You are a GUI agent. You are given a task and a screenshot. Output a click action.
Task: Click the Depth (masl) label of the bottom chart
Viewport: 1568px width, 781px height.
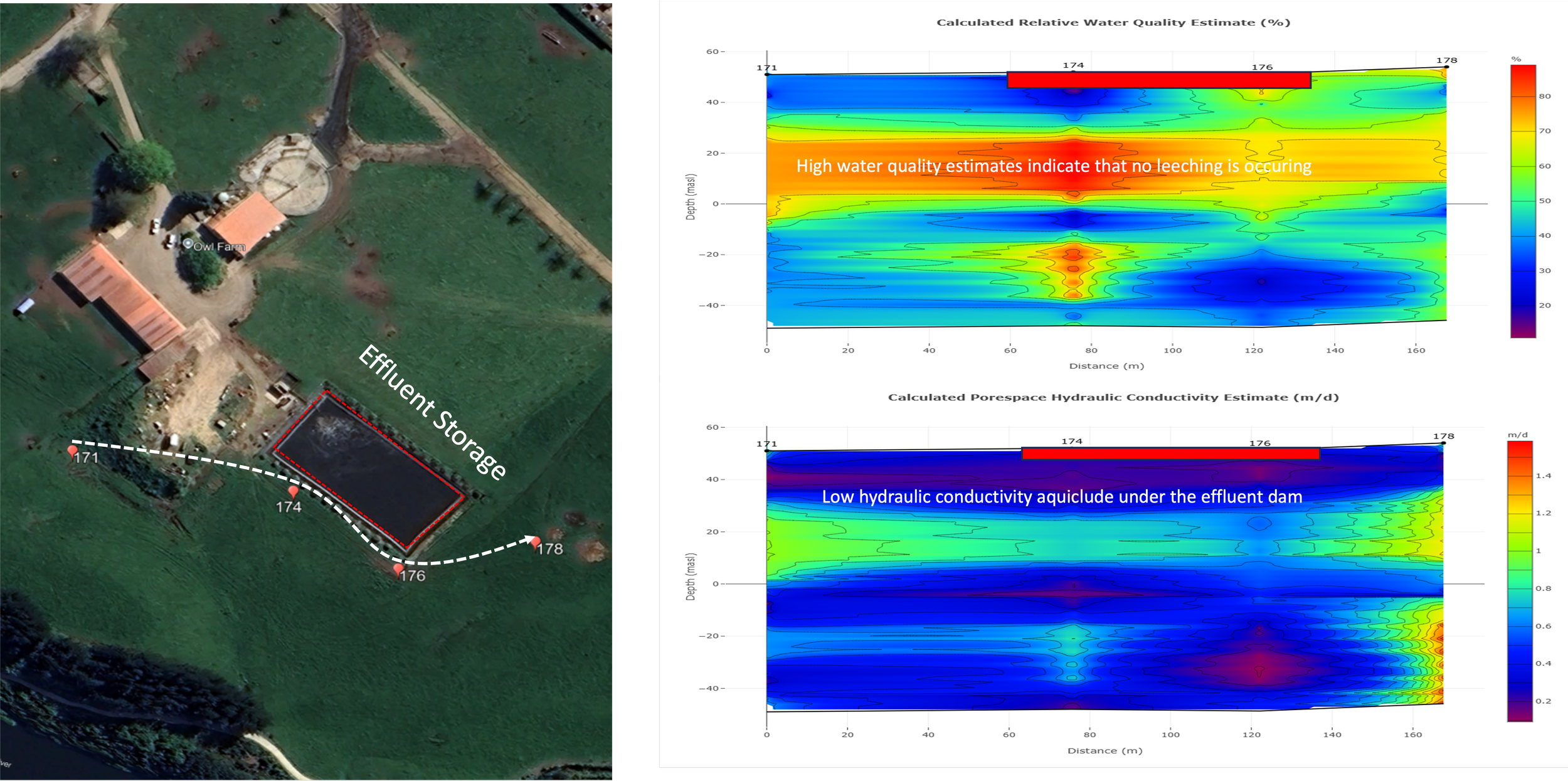point(691,576)
